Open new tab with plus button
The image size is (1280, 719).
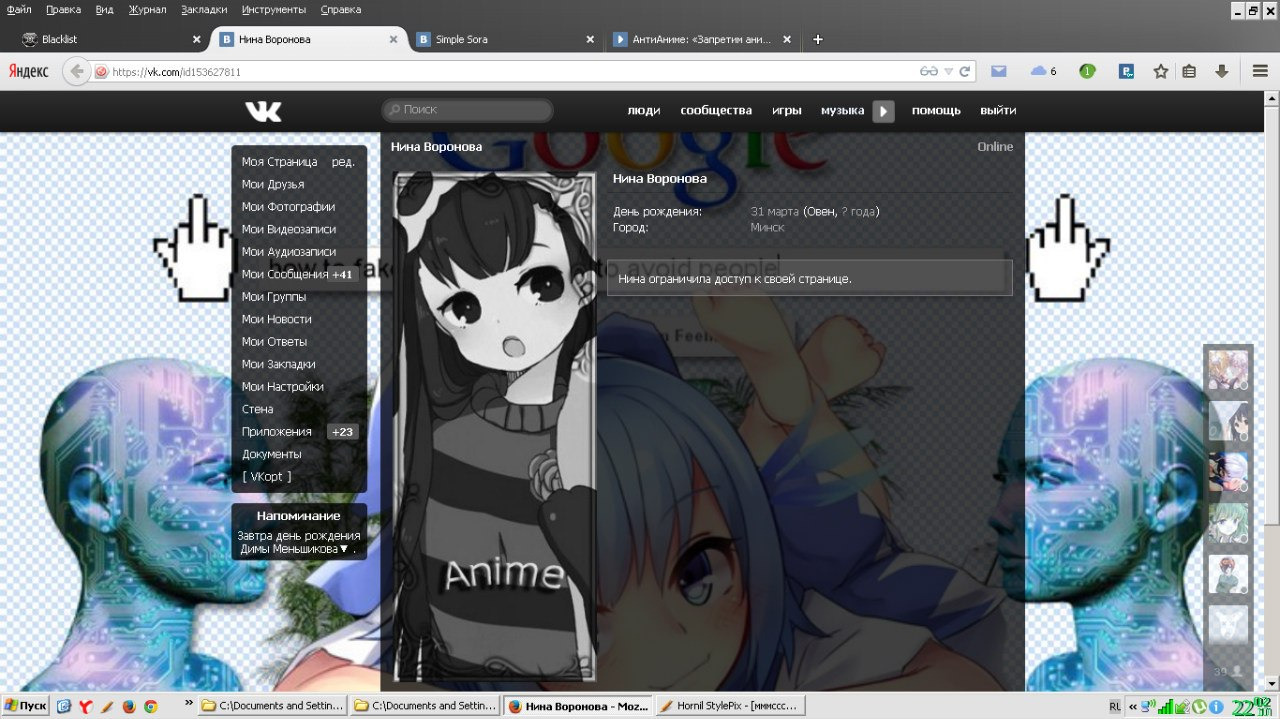(x=818, y=39)
